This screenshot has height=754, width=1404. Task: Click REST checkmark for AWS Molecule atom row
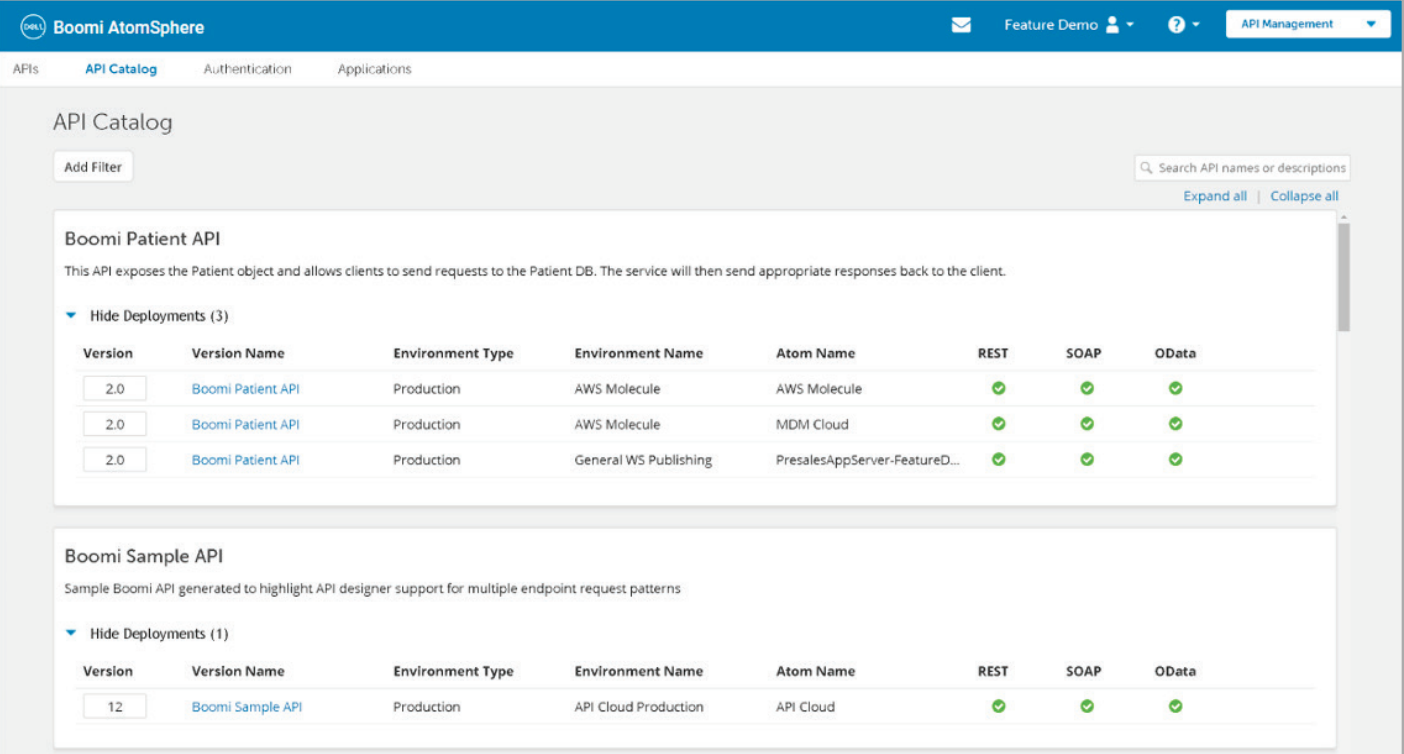click(998, 388)
